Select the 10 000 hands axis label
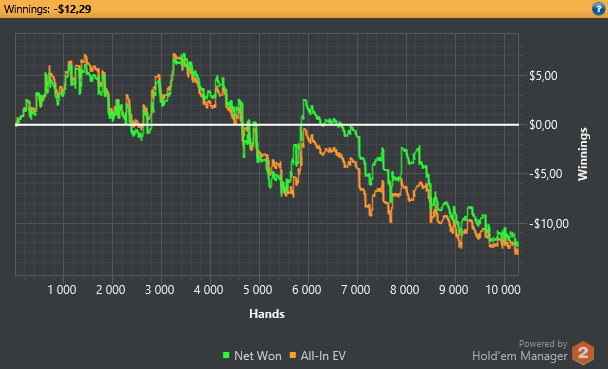 [x=503, y=290]
